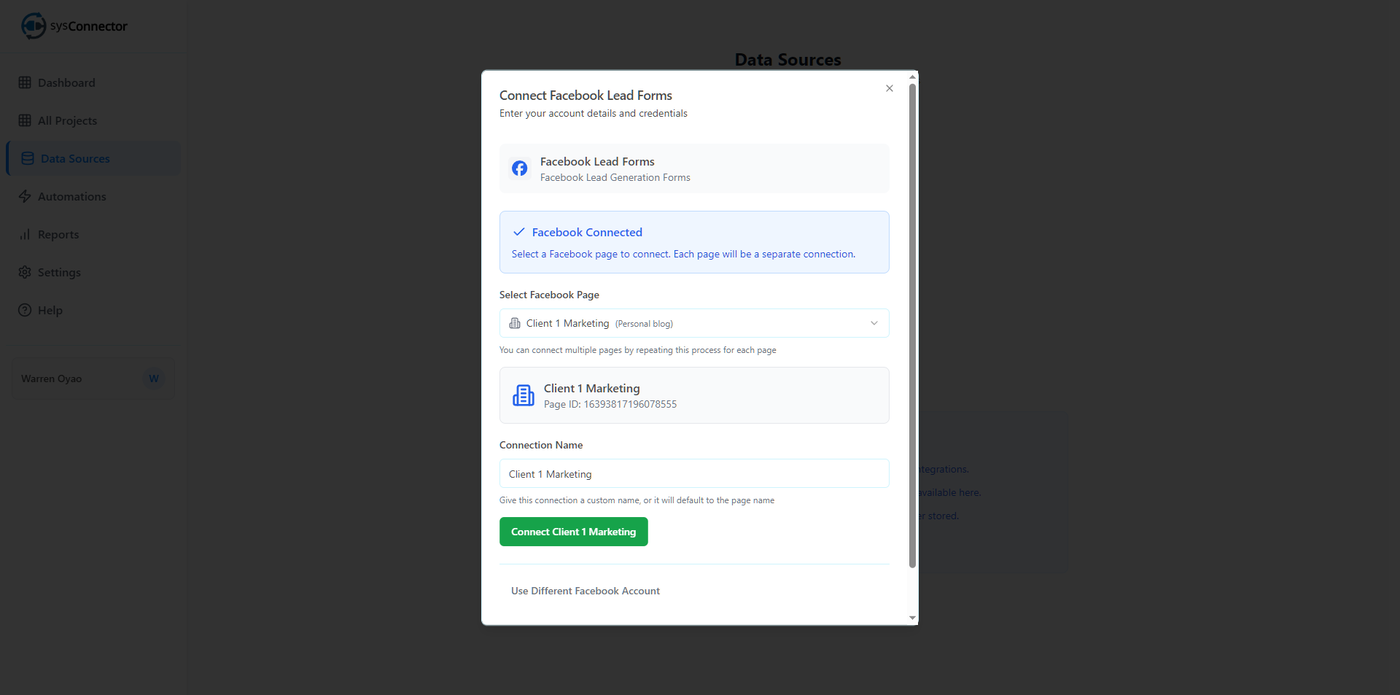Click the Automations lightning icon

pyautogui.click(x=25, y=197)
